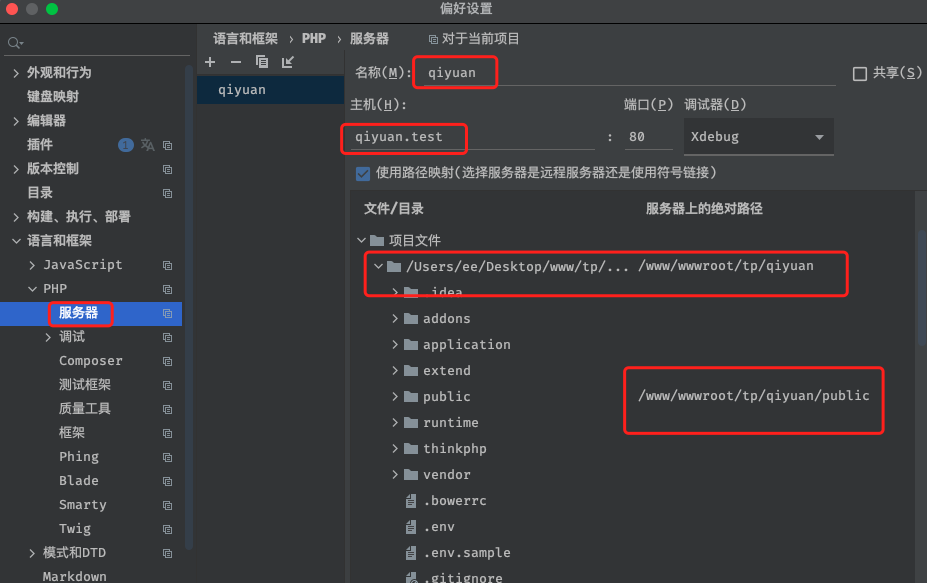The height and width of the screenshot is (583, 927).
Task: Select the 服务器 settings page
Action: [78, 313]
